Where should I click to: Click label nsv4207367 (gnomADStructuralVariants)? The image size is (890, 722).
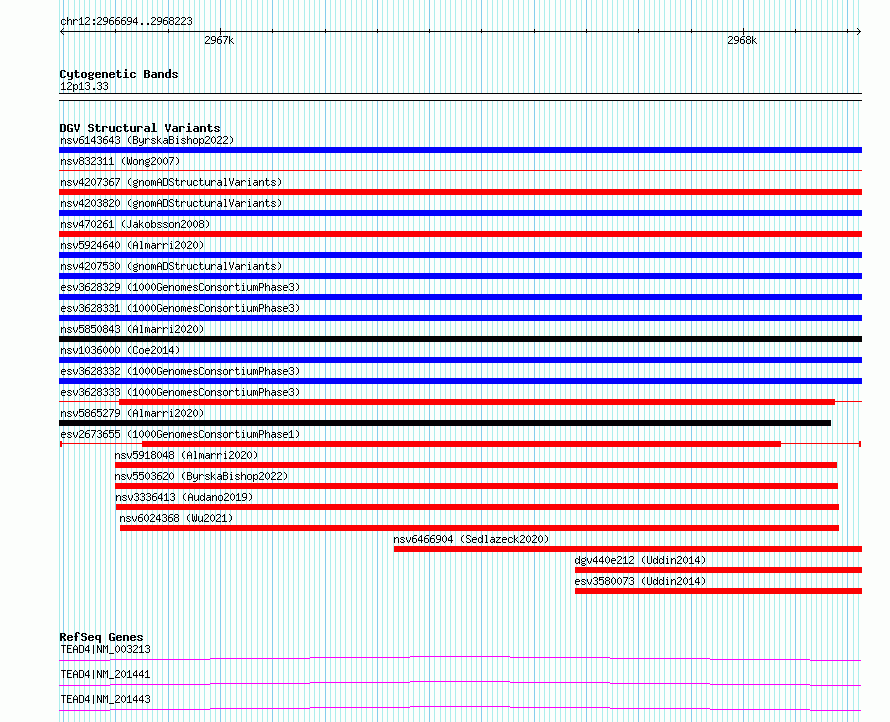[x=171, y=182]
